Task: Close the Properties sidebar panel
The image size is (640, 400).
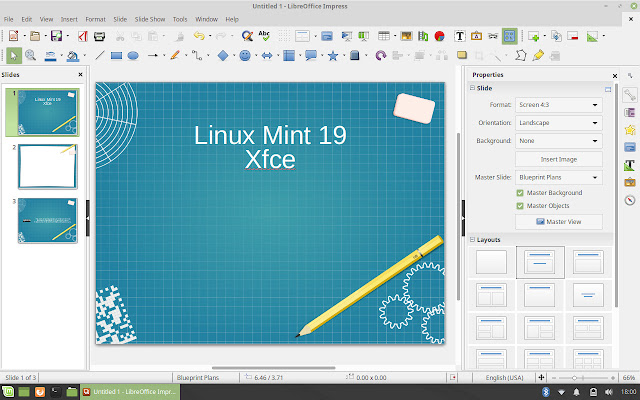Action: pyautogui.click(x=615, y=76)
